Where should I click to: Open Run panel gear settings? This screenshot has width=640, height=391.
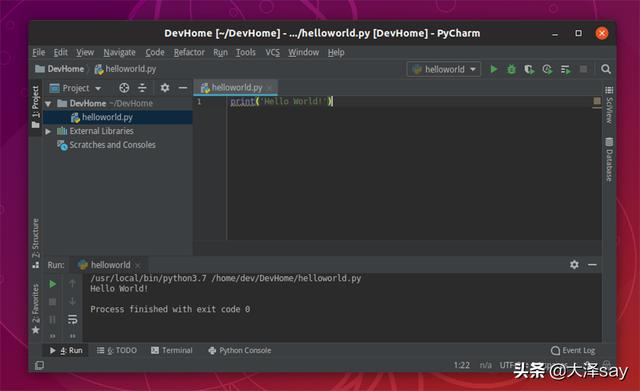coord(574,264)
